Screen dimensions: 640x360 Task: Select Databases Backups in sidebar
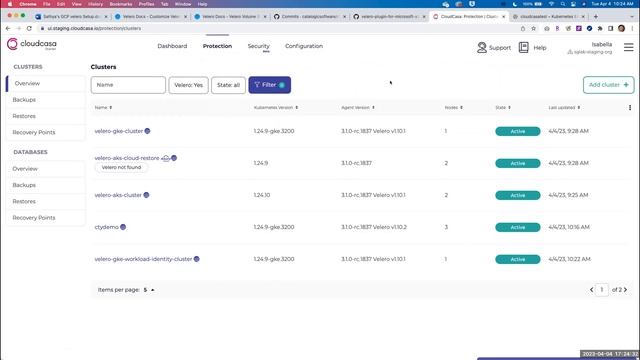coord(46,185)
